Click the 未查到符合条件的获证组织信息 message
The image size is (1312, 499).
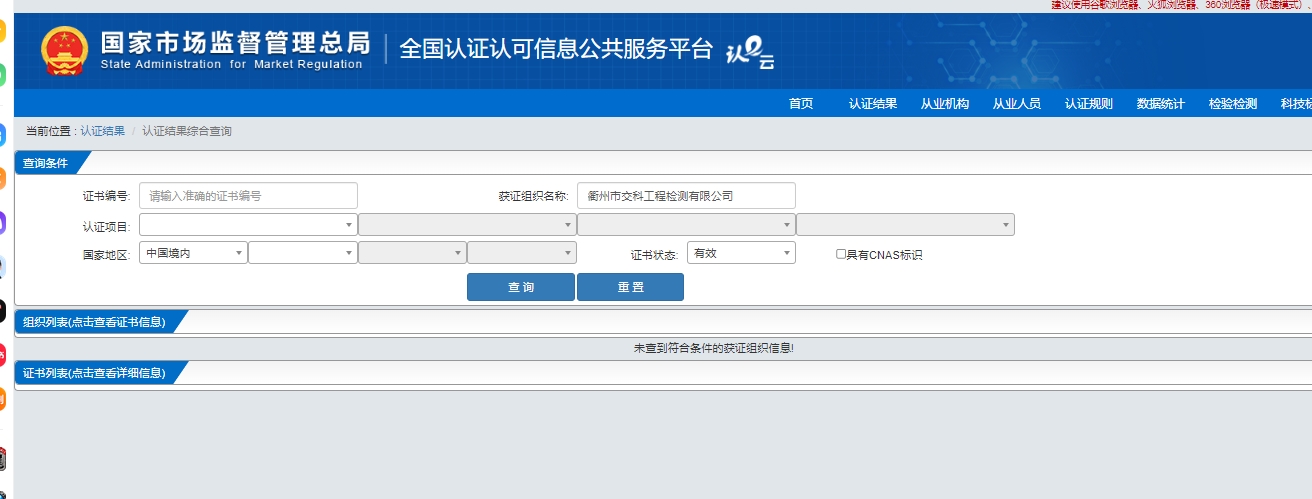click(714, 348)
